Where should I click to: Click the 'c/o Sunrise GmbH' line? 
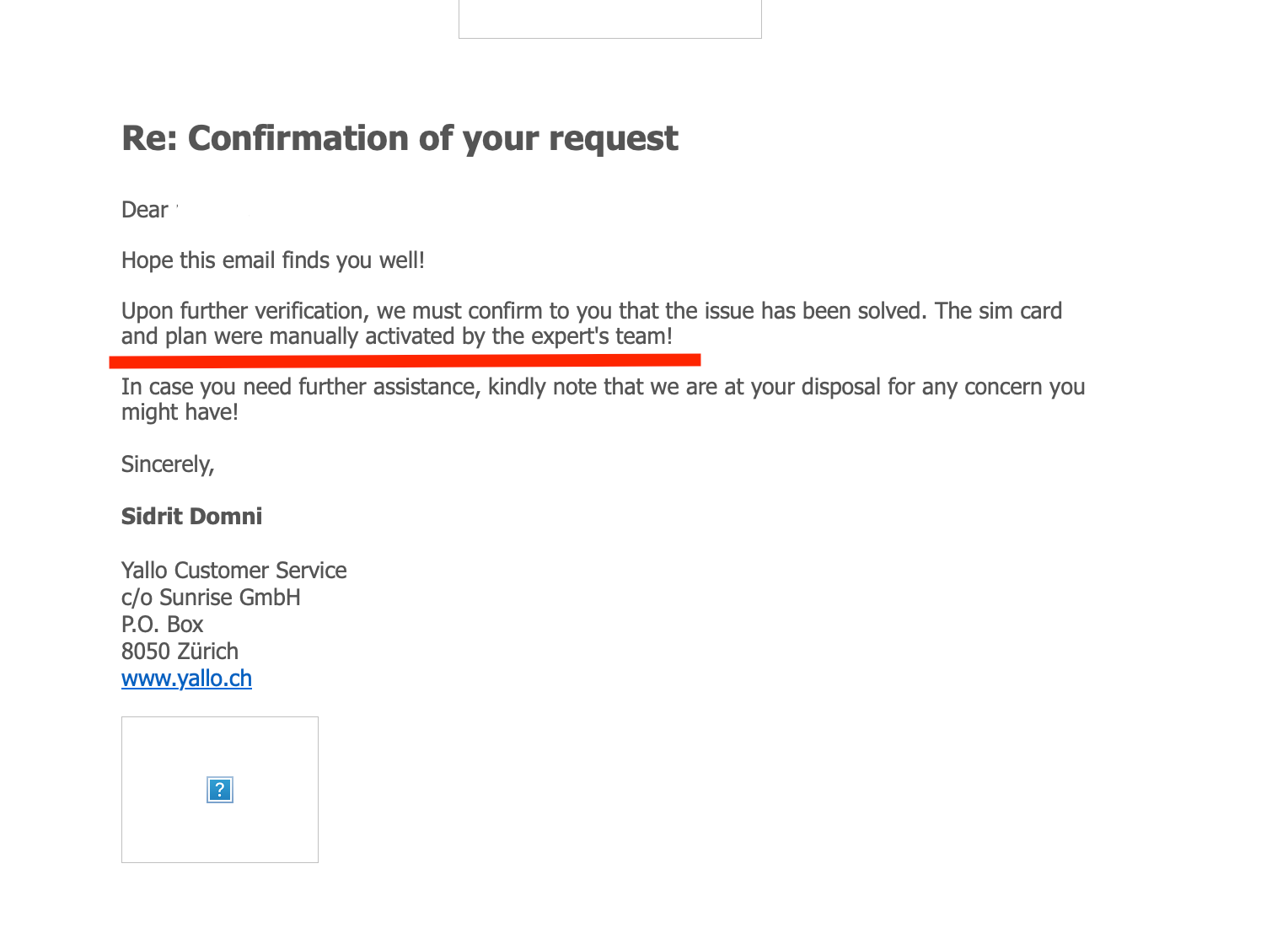pyautogui.click(x=211, y=598)
